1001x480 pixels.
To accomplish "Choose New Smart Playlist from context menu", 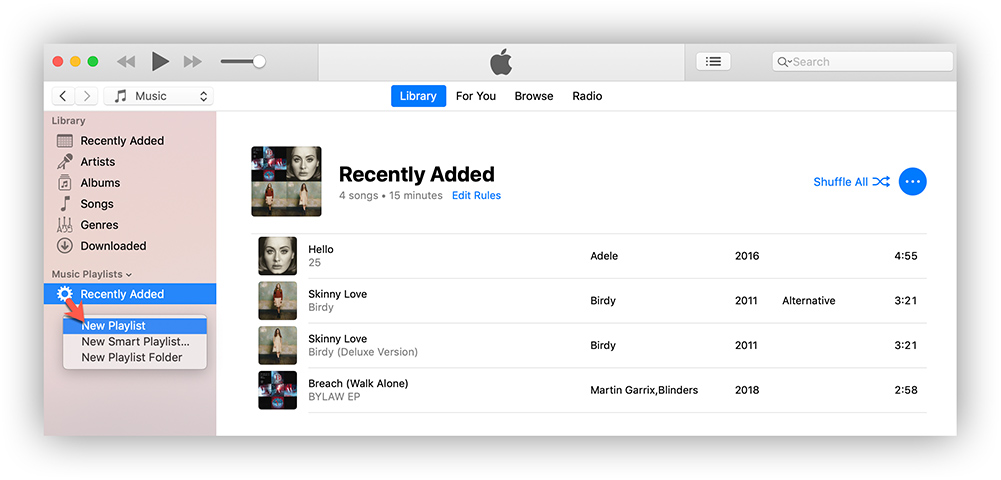I will click(x=135, y=342).
